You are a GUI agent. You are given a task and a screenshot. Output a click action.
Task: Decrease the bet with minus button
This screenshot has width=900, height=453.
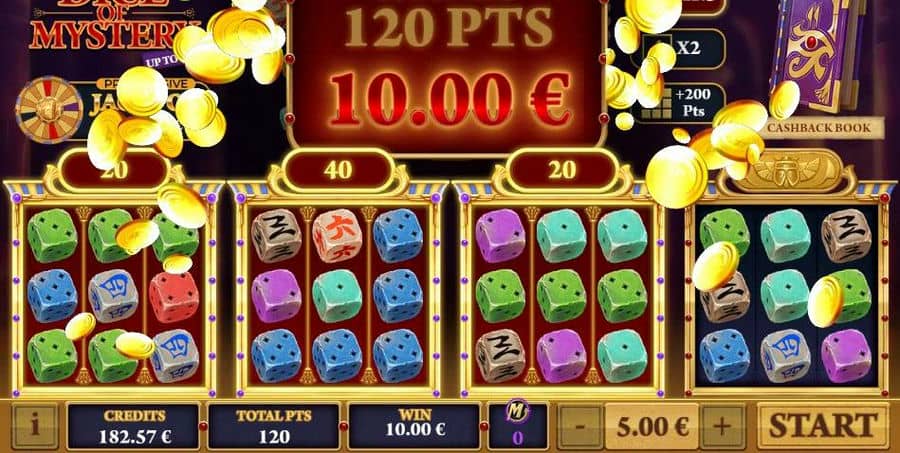(x=580, y=426)
